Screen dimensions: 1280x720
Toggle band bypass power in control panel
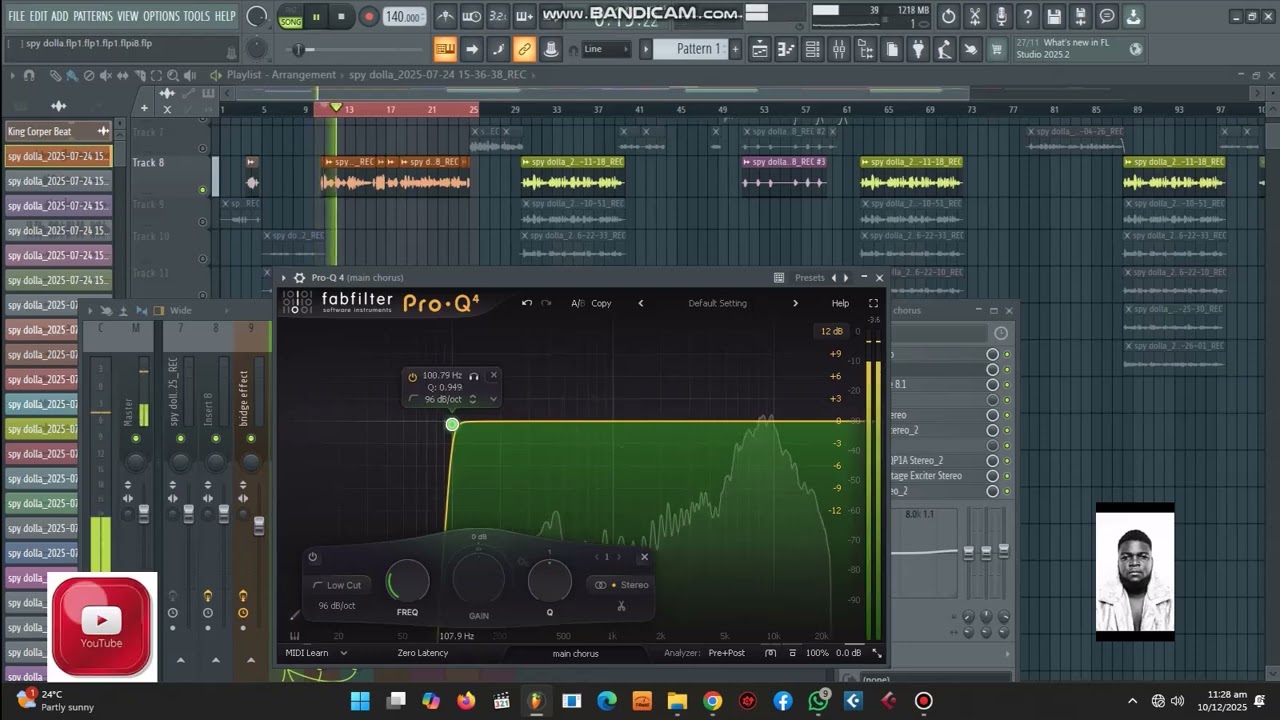[312, 557]
